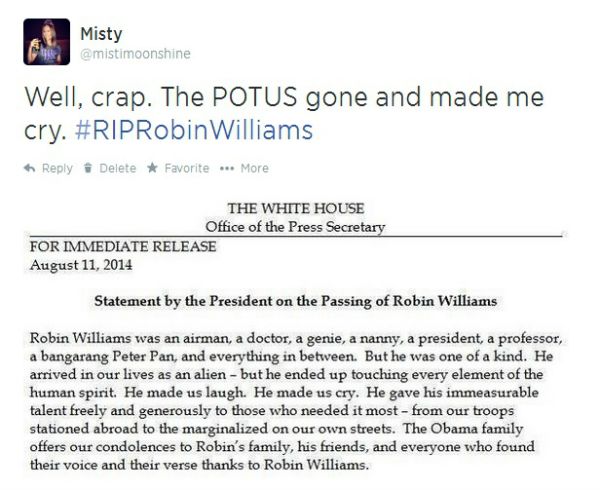Click the reply arrow icon
This screenshot has height=490, width=600.
tap(29, 168)
